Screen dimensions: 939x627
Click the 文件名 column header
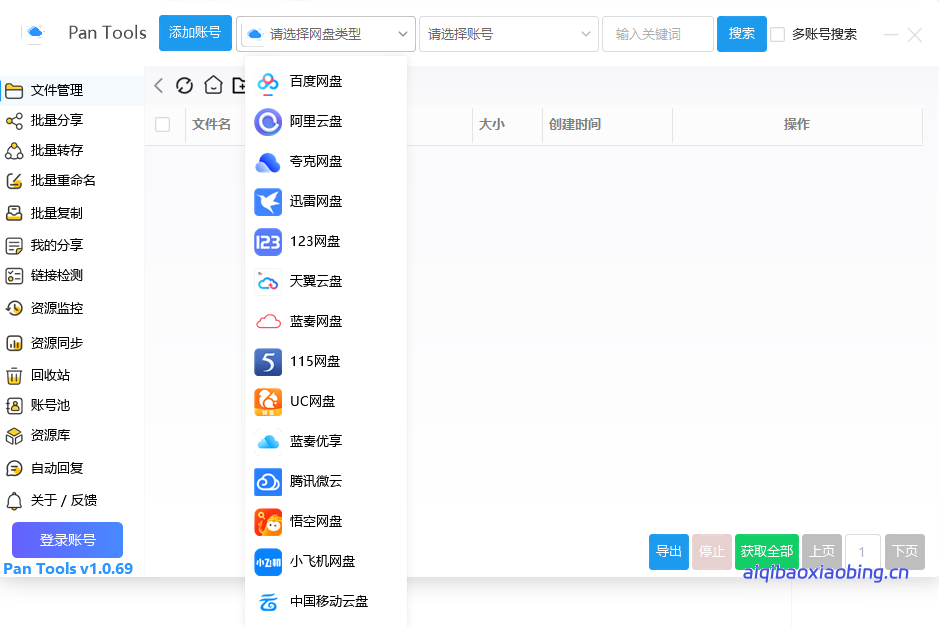pos(211,125)
